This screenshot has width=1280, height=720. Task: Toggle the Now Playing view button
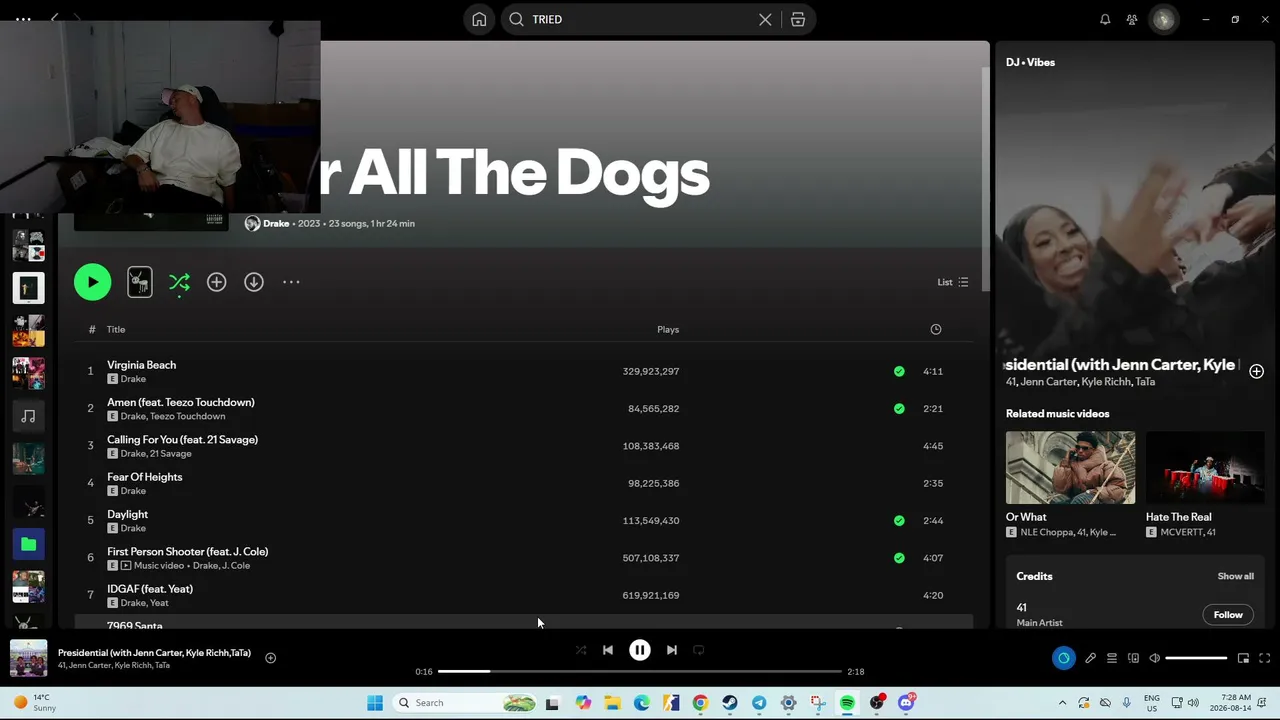1063,658
